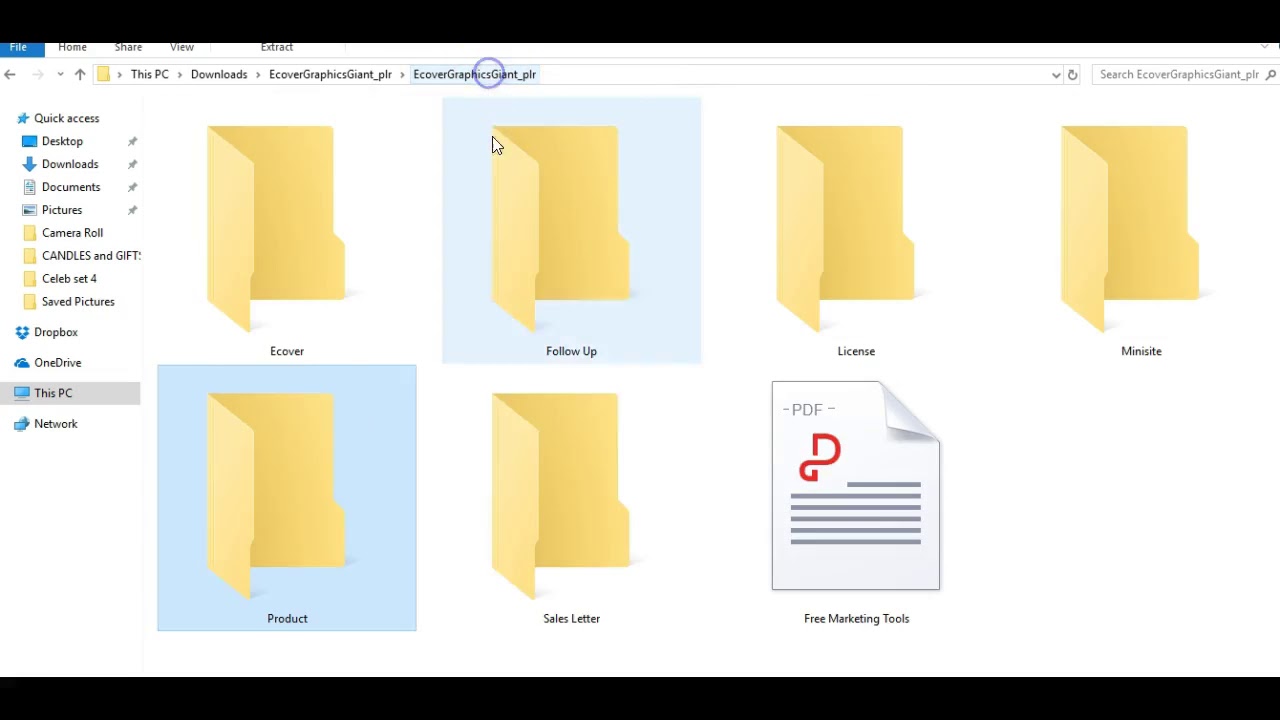Open address bar history dropdown
The width and height of the screenshot is (1280, 720).
tap(1056, 74)
